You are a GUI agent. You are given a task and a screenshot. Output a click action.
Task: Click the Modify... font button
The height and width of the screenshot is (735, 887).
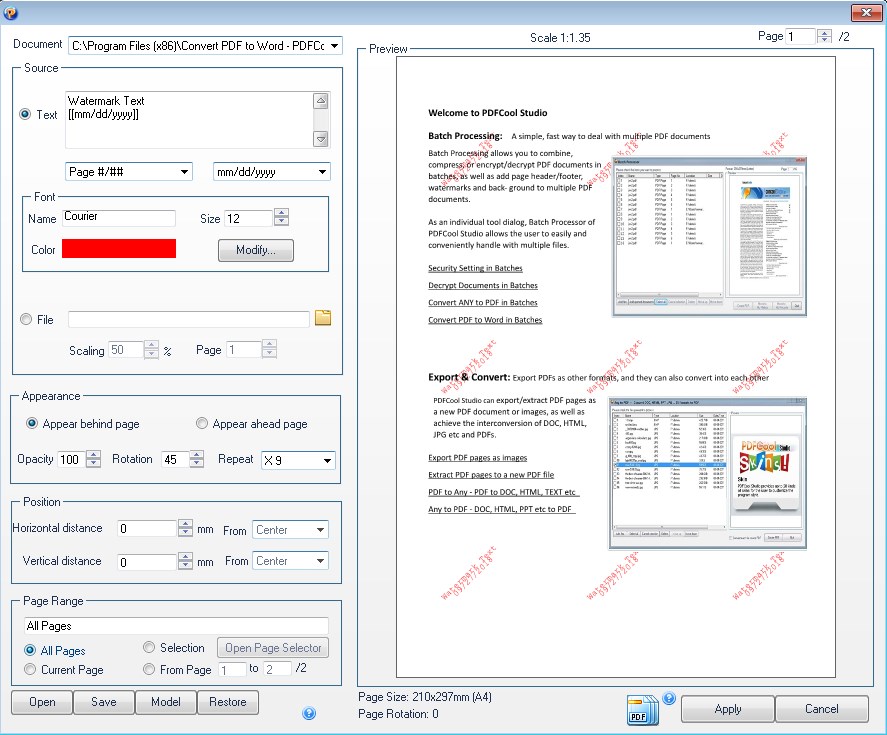tap(256, 250)
